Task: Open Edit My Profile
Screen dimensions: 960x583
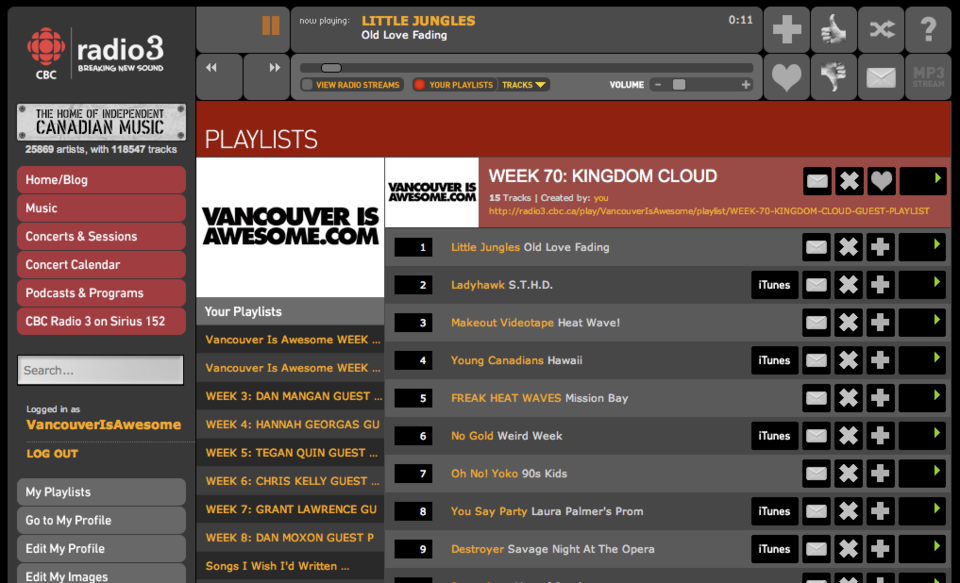Action: 101,549
